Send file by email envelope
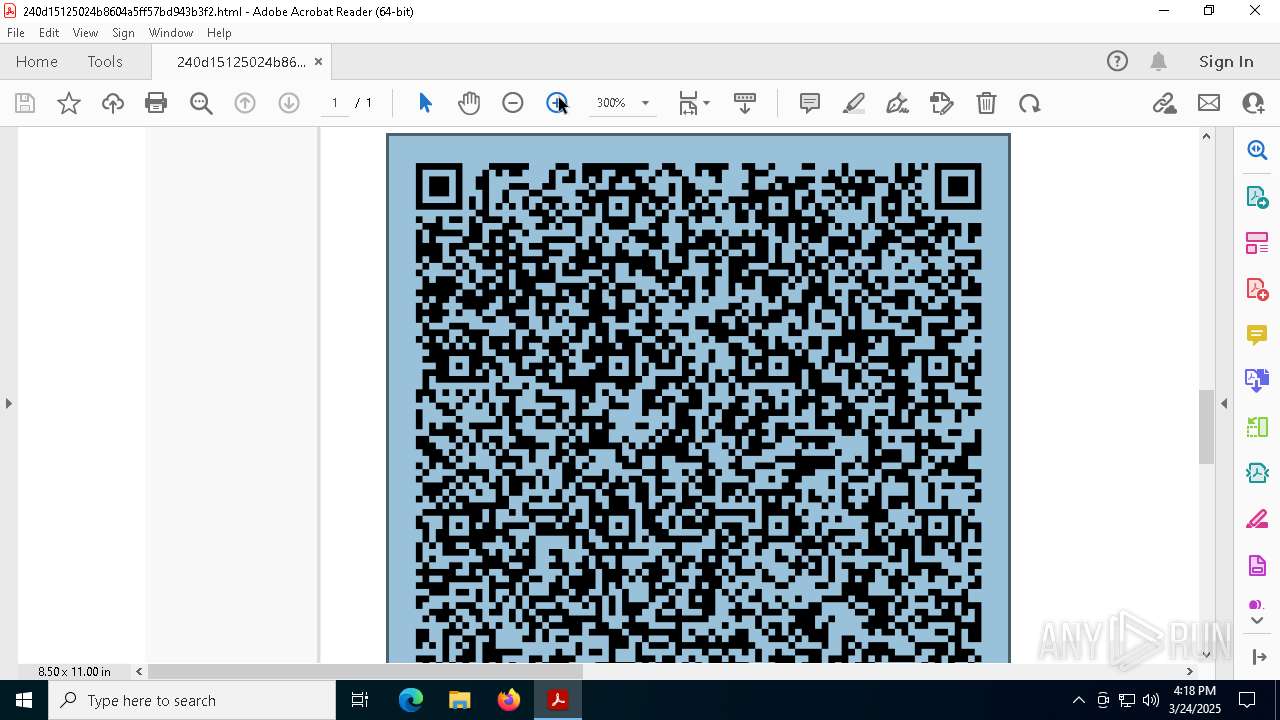Image resolution: width=1280 pixels, height=720 pixels. click(1209, 103)
